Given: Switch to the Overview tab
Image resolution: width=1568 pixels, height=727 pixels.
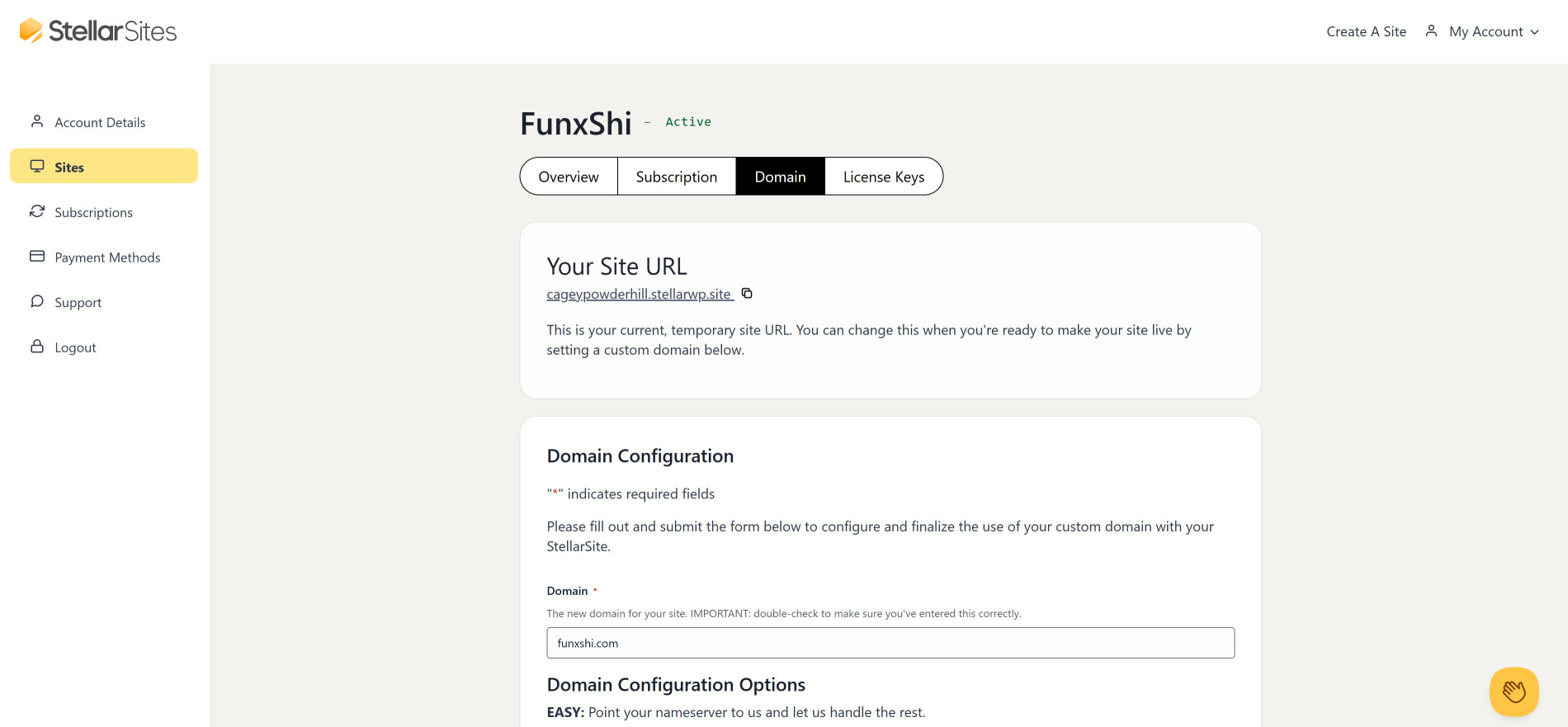Looking at the screenshot, I should pos(569,177).
